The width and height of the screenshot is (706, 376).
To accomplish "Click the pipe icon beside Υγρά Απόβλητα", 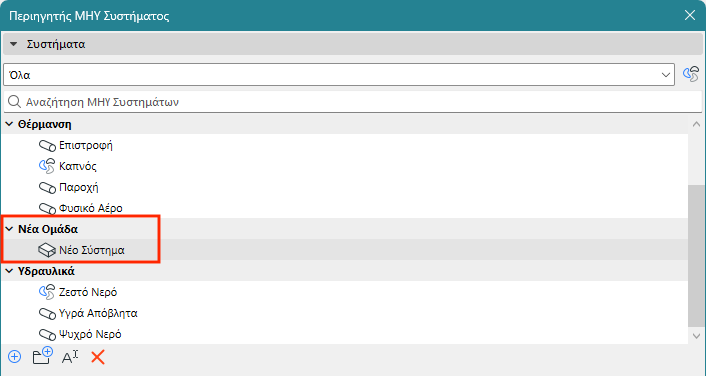I will [47, 313].
